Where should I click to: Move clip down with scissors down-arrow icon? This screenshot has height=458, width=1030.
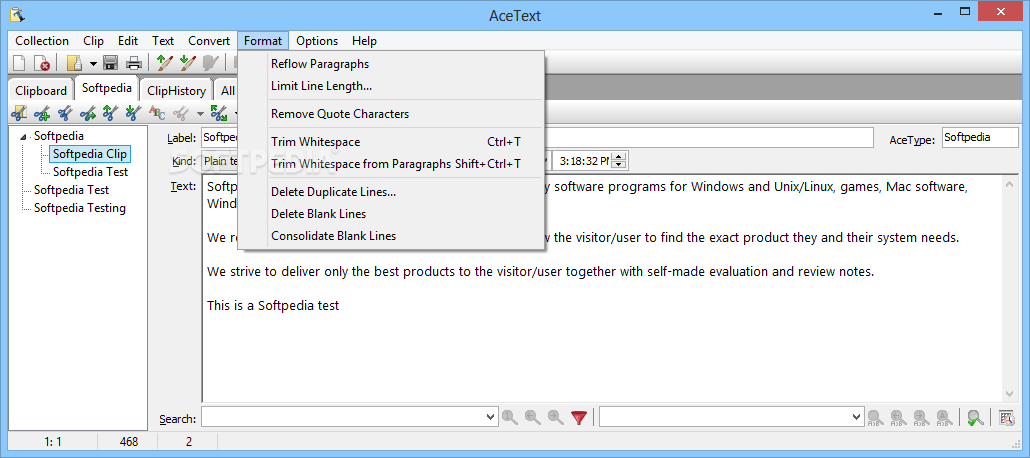tap(133, 113)
